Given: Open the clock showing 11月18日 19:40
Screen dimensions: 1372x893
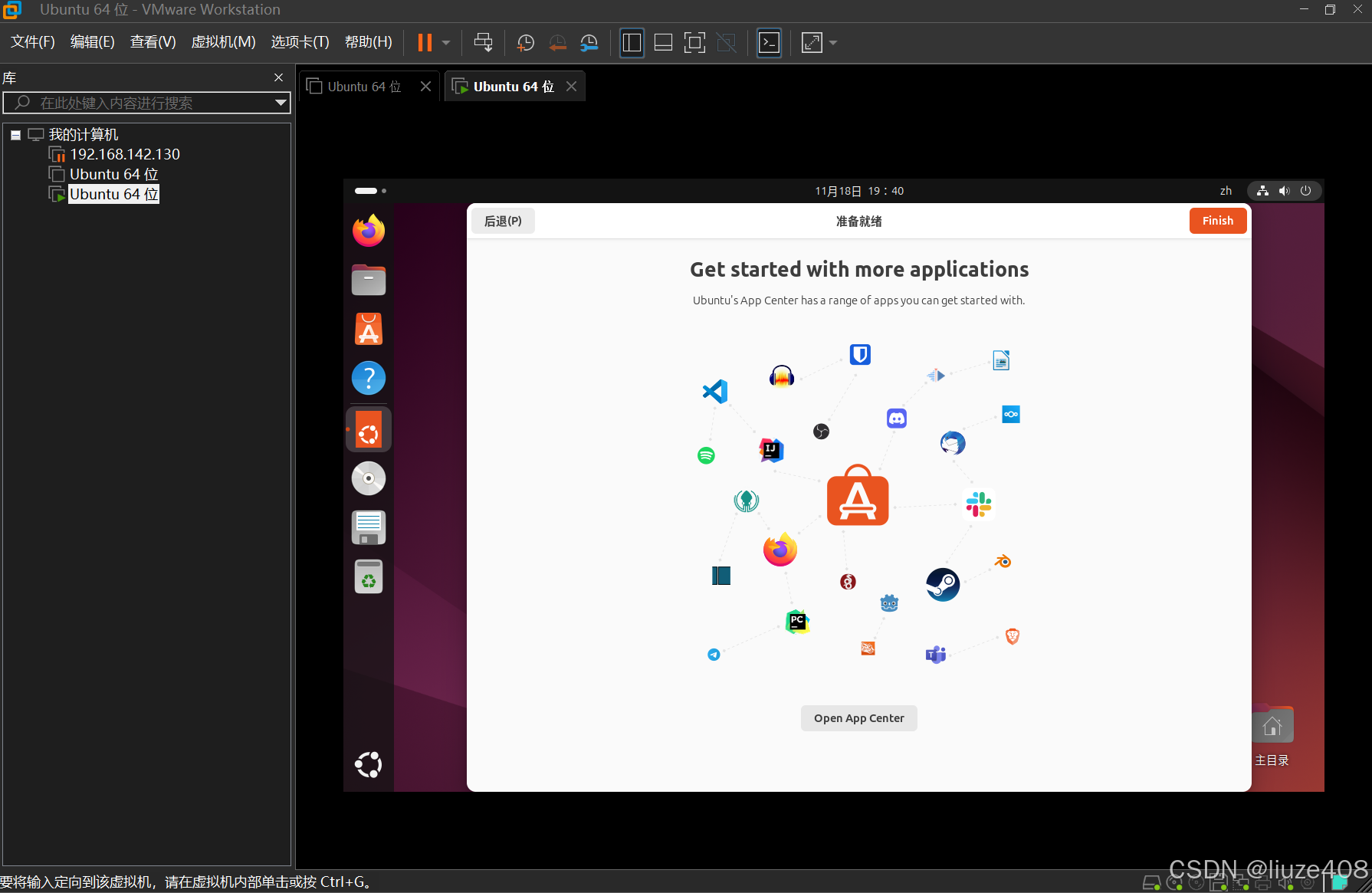Looking at the screenshot, I should pyautogui.click(x=859, y=191).
